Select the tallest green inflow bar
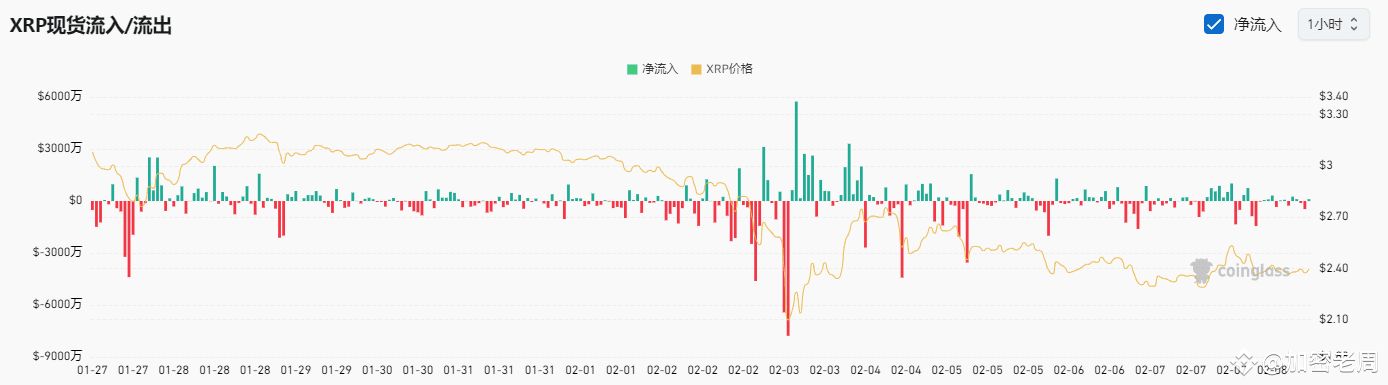 pos(796,151)
